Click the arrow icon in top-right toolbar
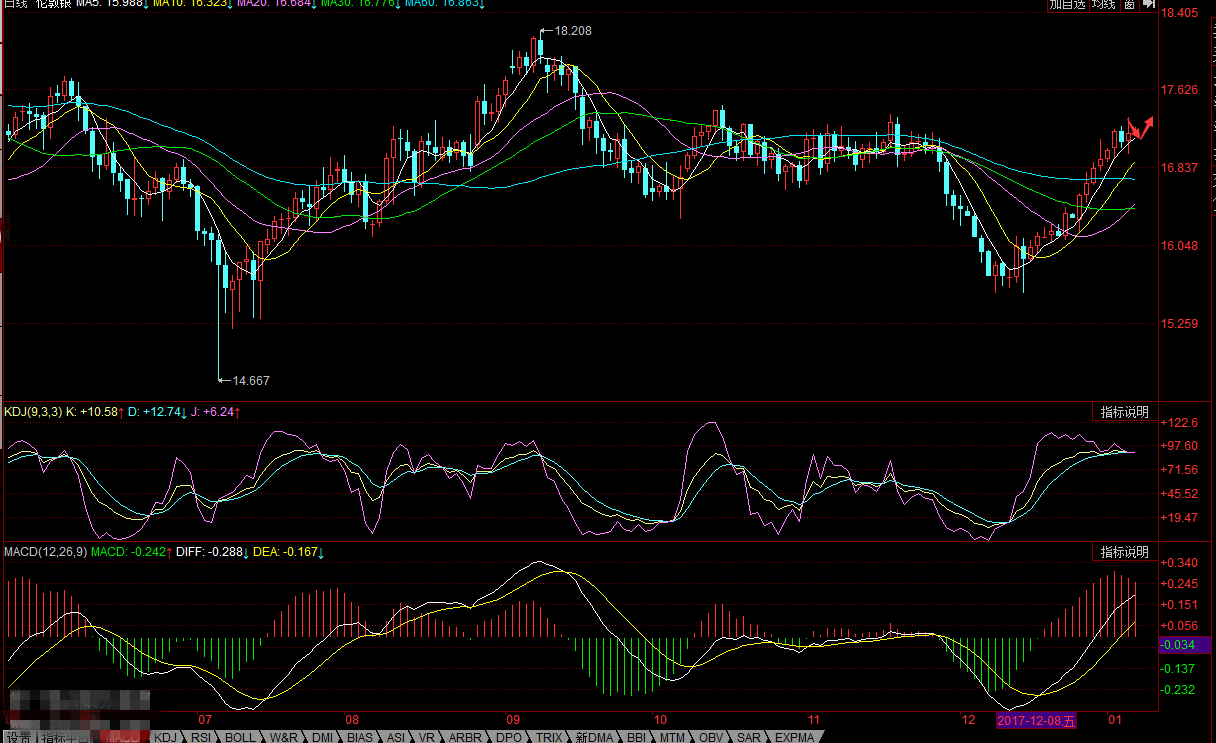The image size is (1216, 743). click(1146, 5)
